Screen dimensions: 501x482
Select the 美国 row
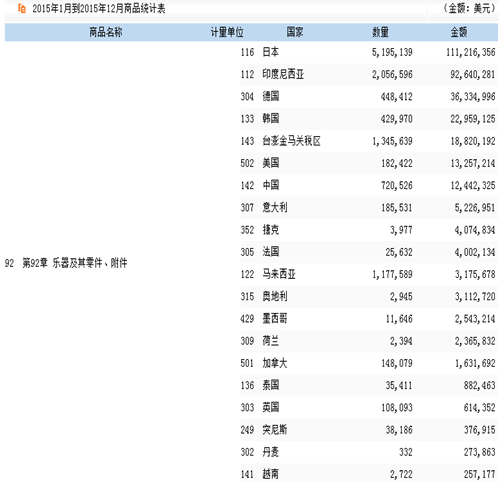pyautogui.click(x=369, y=163)
